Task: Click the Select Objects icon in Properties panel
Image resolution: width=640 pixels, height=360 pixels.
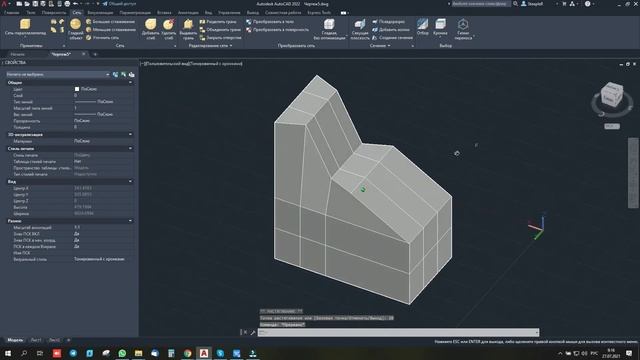Action: pos(124,74)
